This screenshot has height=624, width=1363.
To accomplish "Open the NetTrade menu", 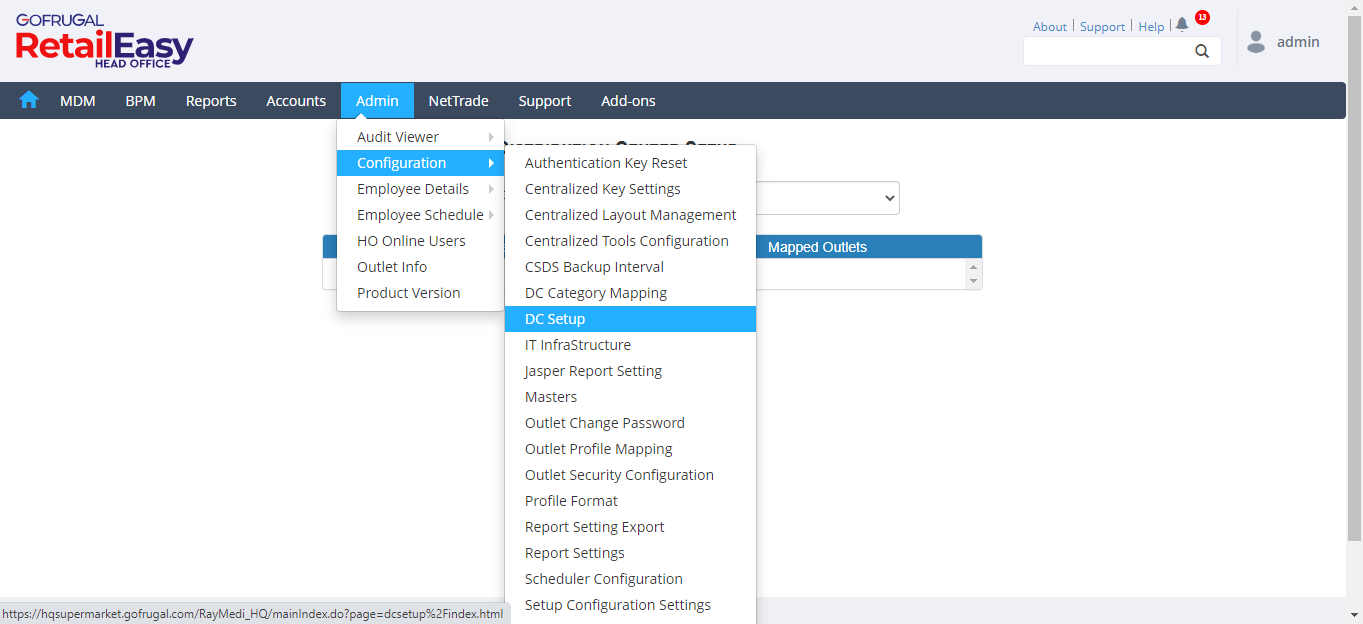I will [x=458, y=101].
